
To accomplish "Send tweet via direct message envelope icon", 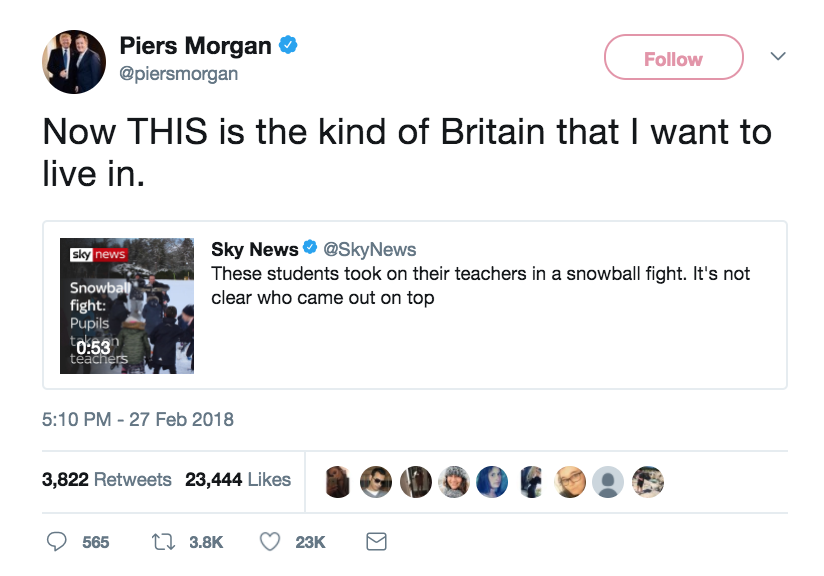I will [376, 542].
